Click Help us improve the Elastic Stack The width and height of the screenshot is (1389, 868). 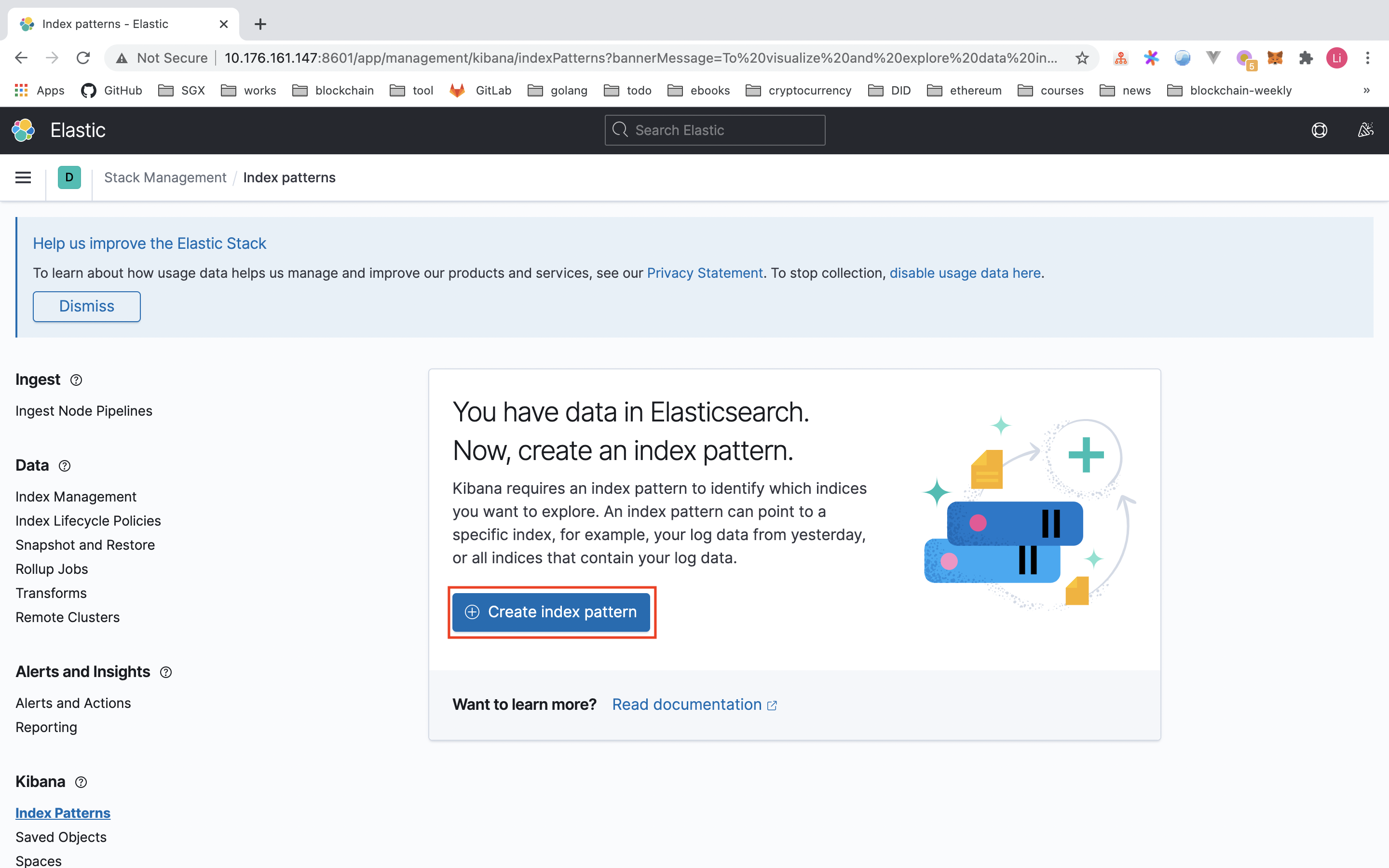149,244
